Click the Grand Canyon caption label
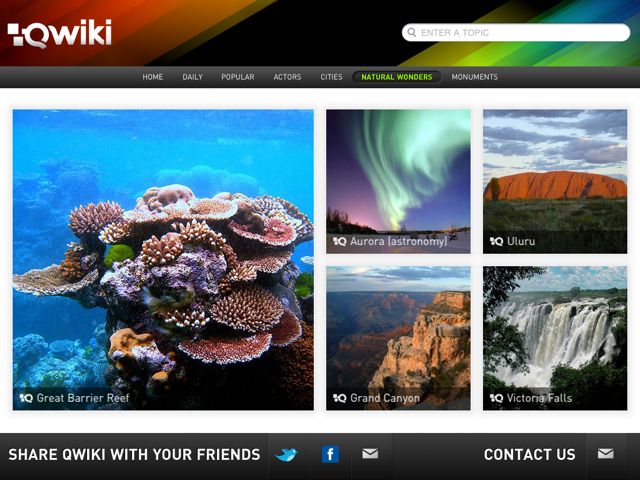The width and height of the screenshot is (640, 480). pos(385,398)
